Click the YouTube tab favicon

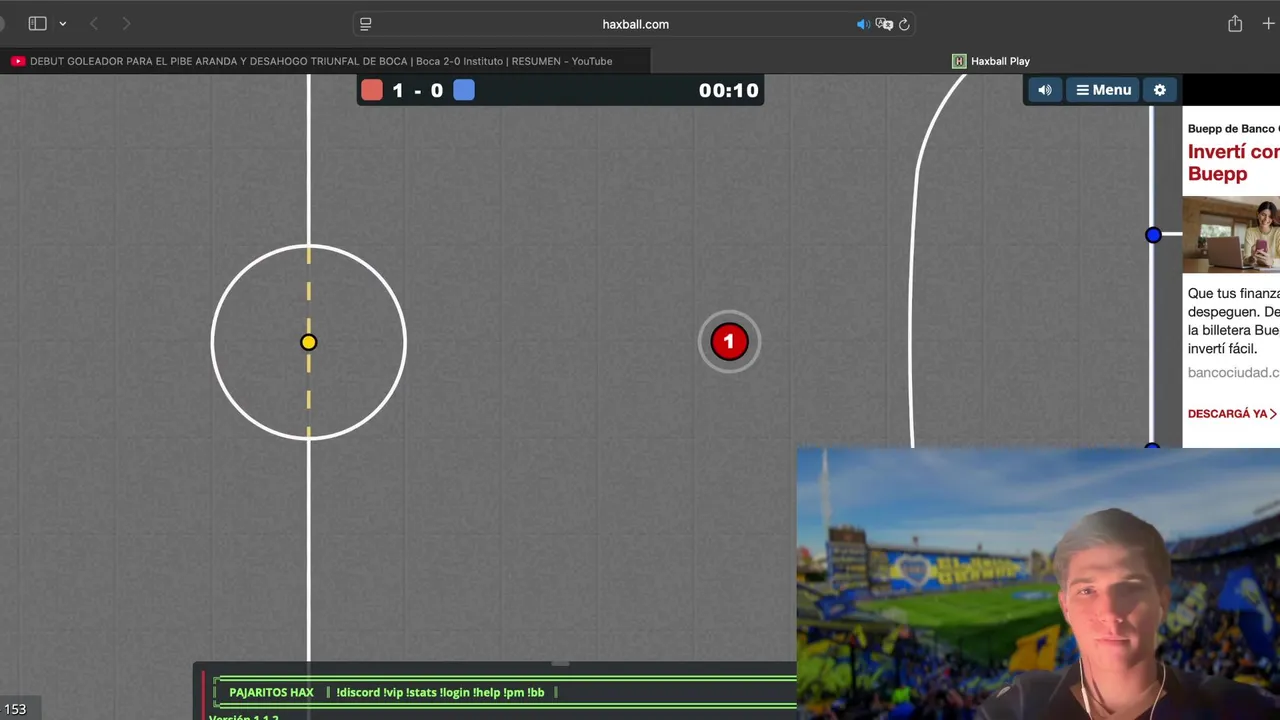18,61
